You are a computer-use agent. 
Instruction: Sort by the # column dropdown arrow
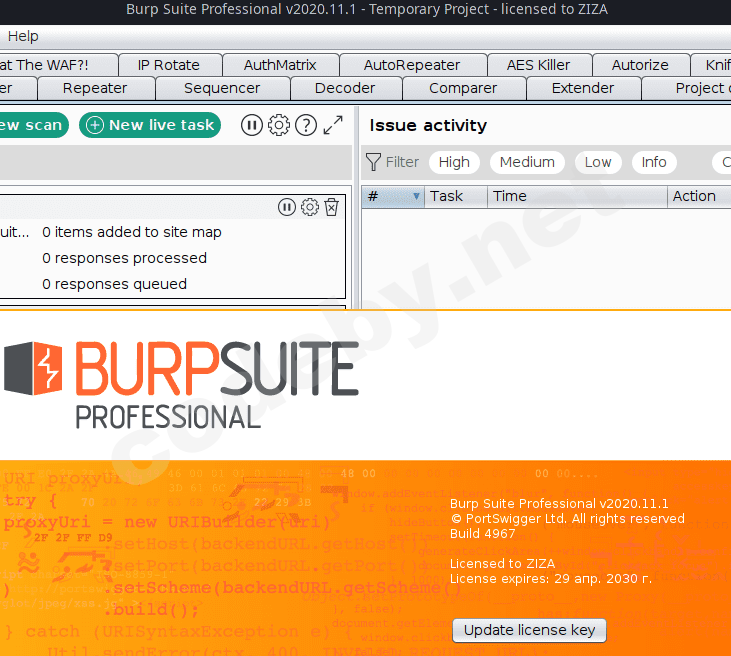point(416,196)
